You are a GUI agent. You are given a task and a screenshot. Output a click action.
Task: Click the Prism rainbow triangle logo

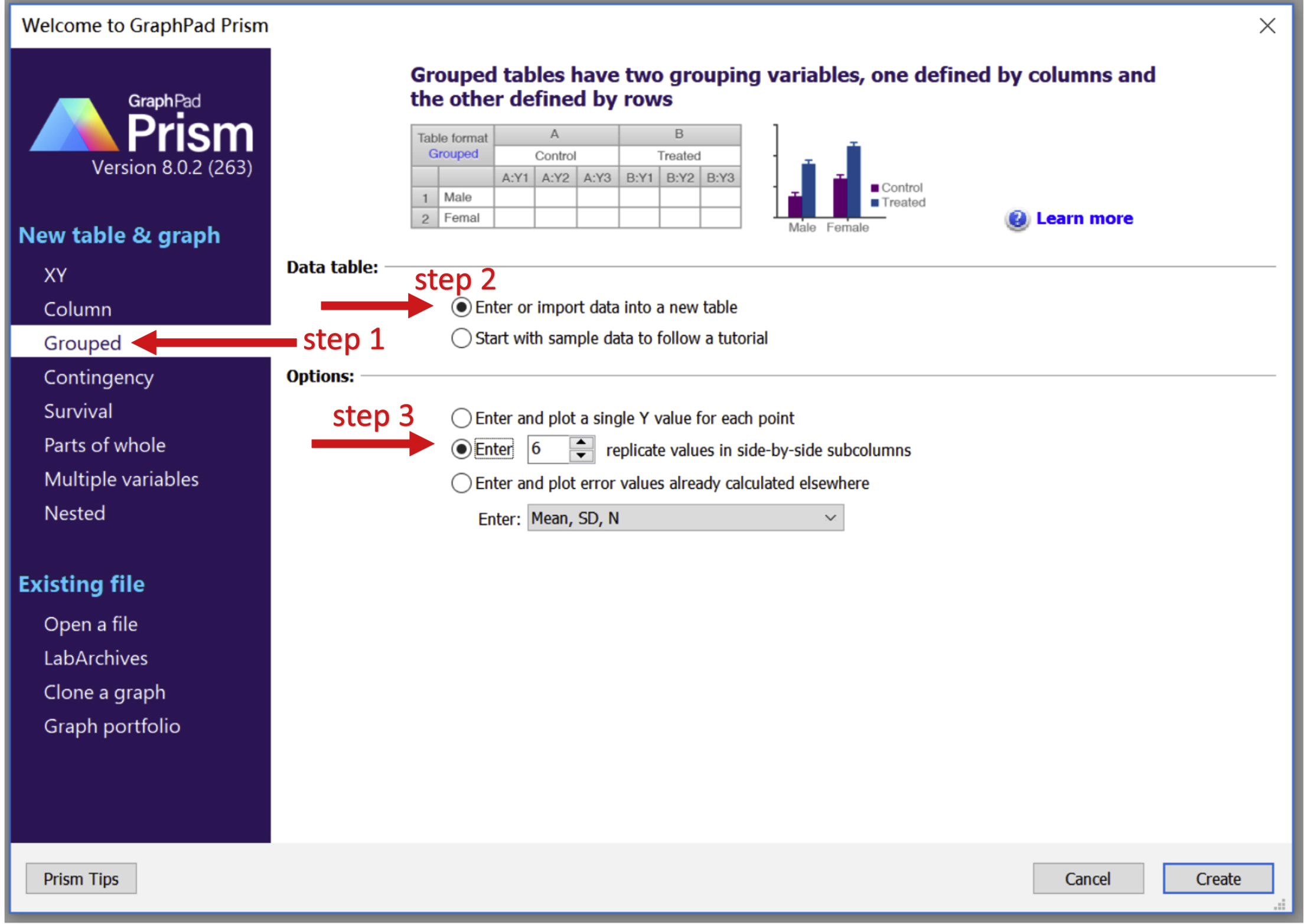[74, 125]
